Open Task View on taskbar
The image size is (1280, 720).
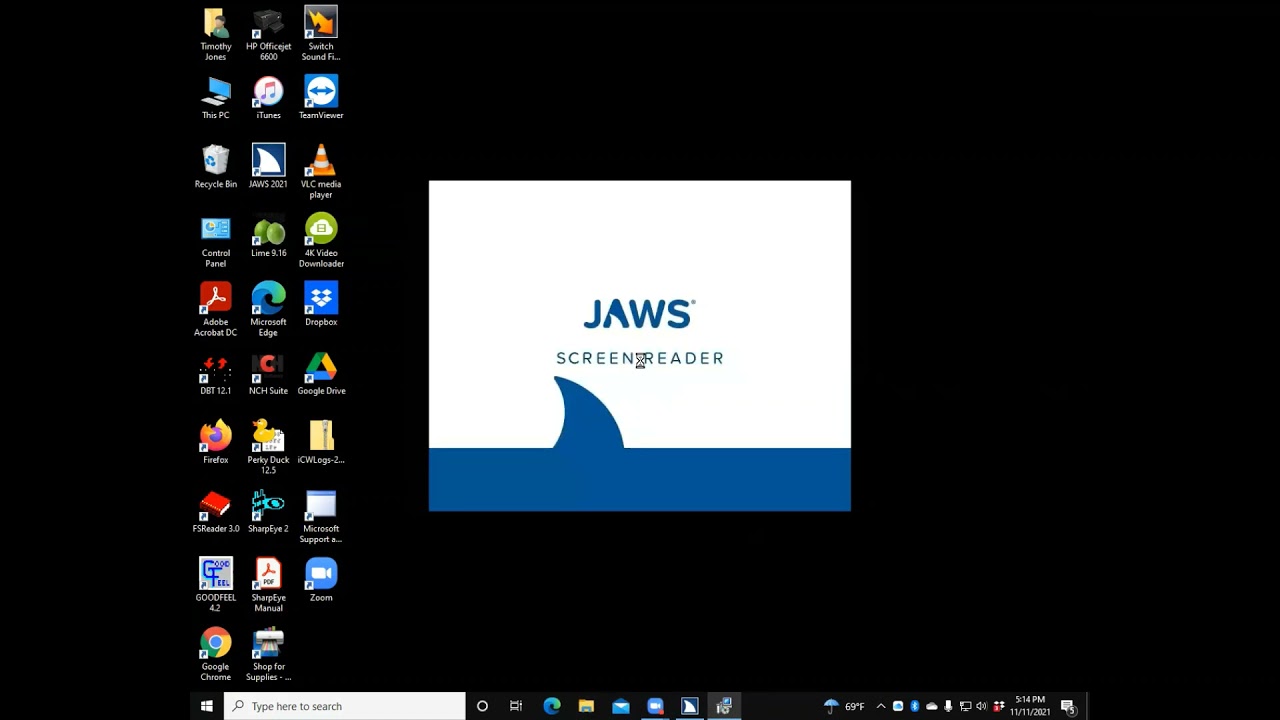516,706
